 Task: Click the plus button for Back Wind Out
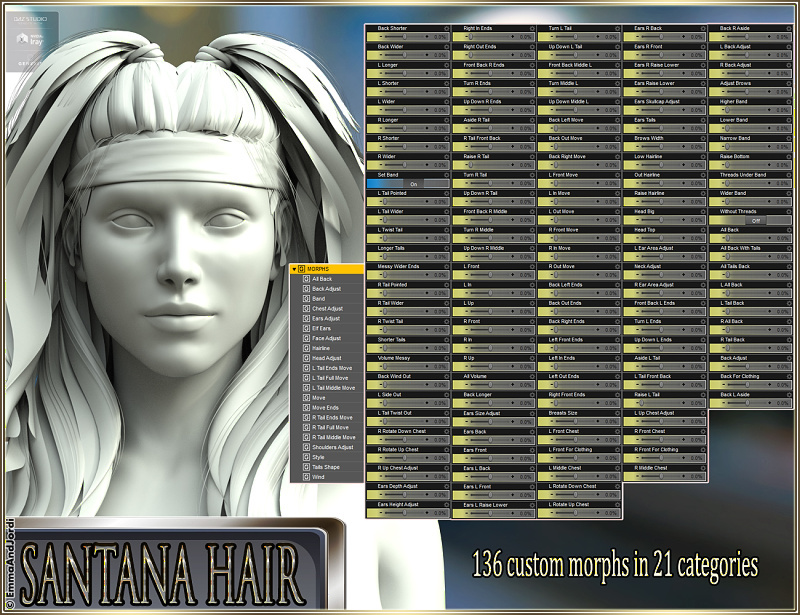(427, 385)
